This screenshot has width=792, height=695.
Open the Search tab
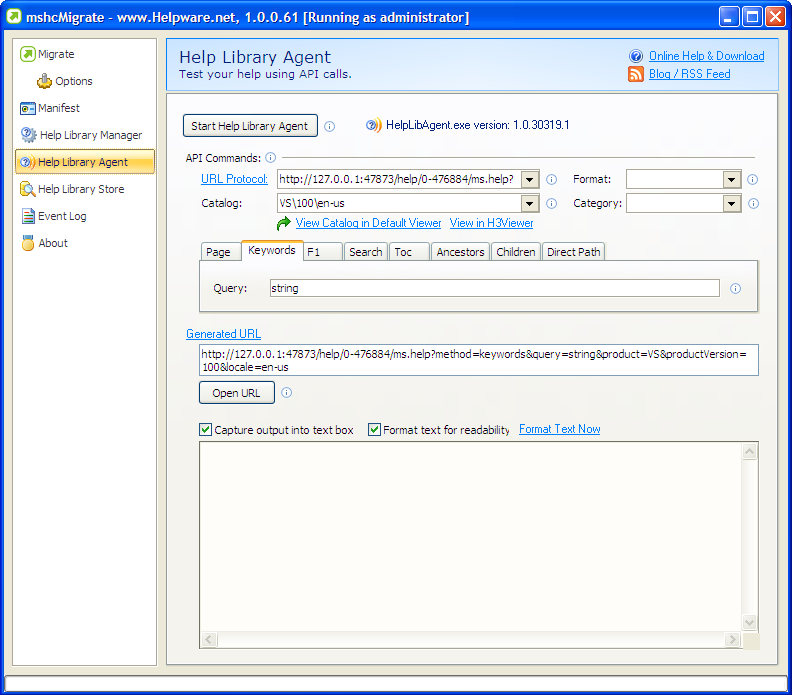tap(366, 252)
